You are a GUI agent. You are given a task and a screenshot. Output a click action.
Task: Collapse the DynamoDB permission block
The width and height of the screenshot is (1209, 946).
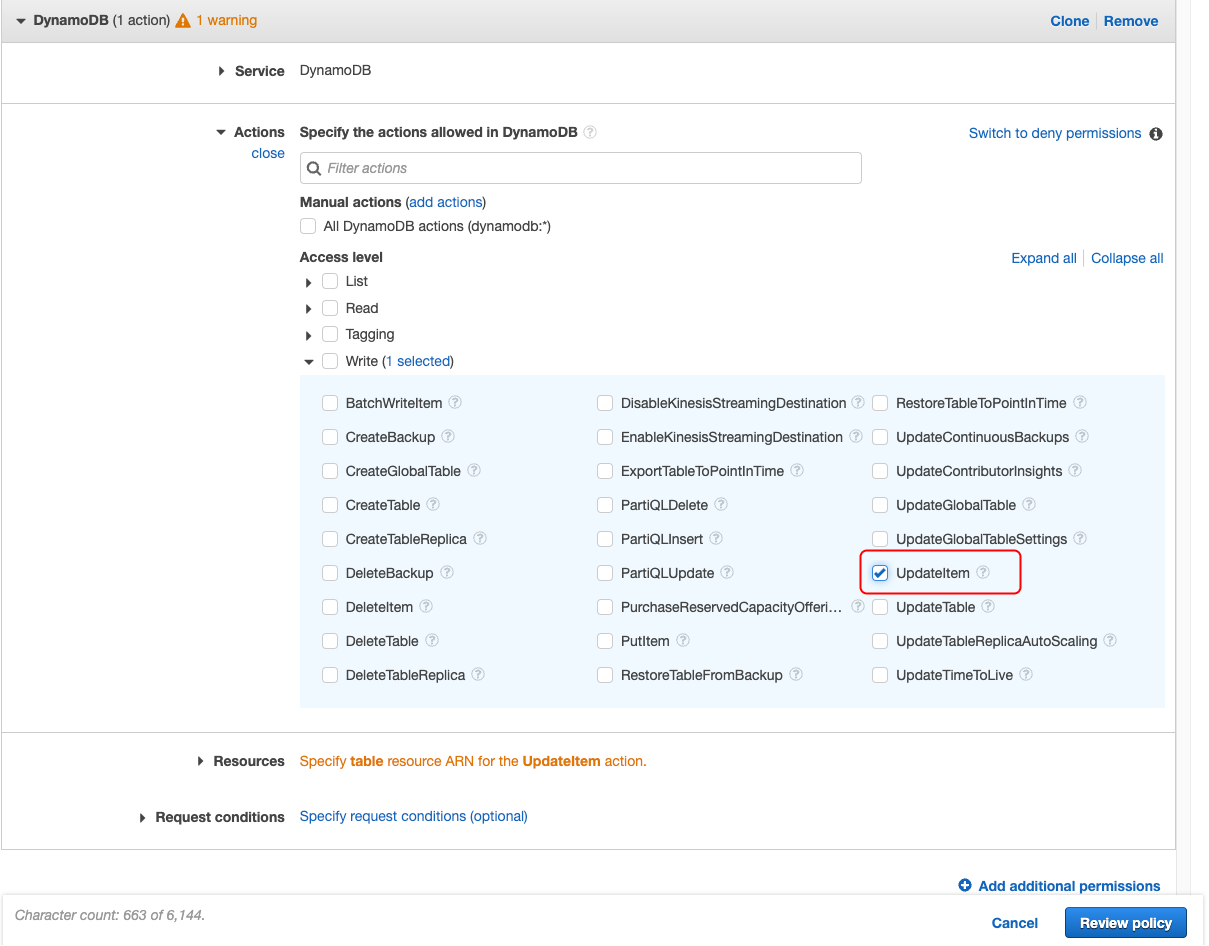point(21,21)
